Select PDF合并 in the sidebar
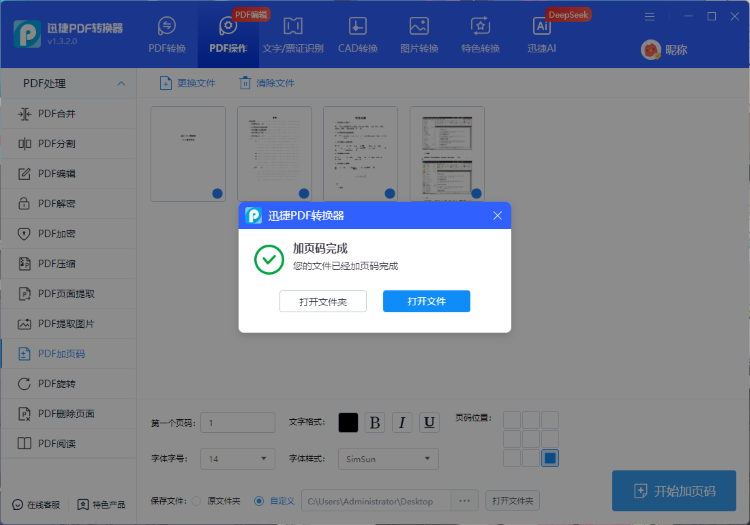This screenshot has width=750, height=525. [x=57, y=114]
